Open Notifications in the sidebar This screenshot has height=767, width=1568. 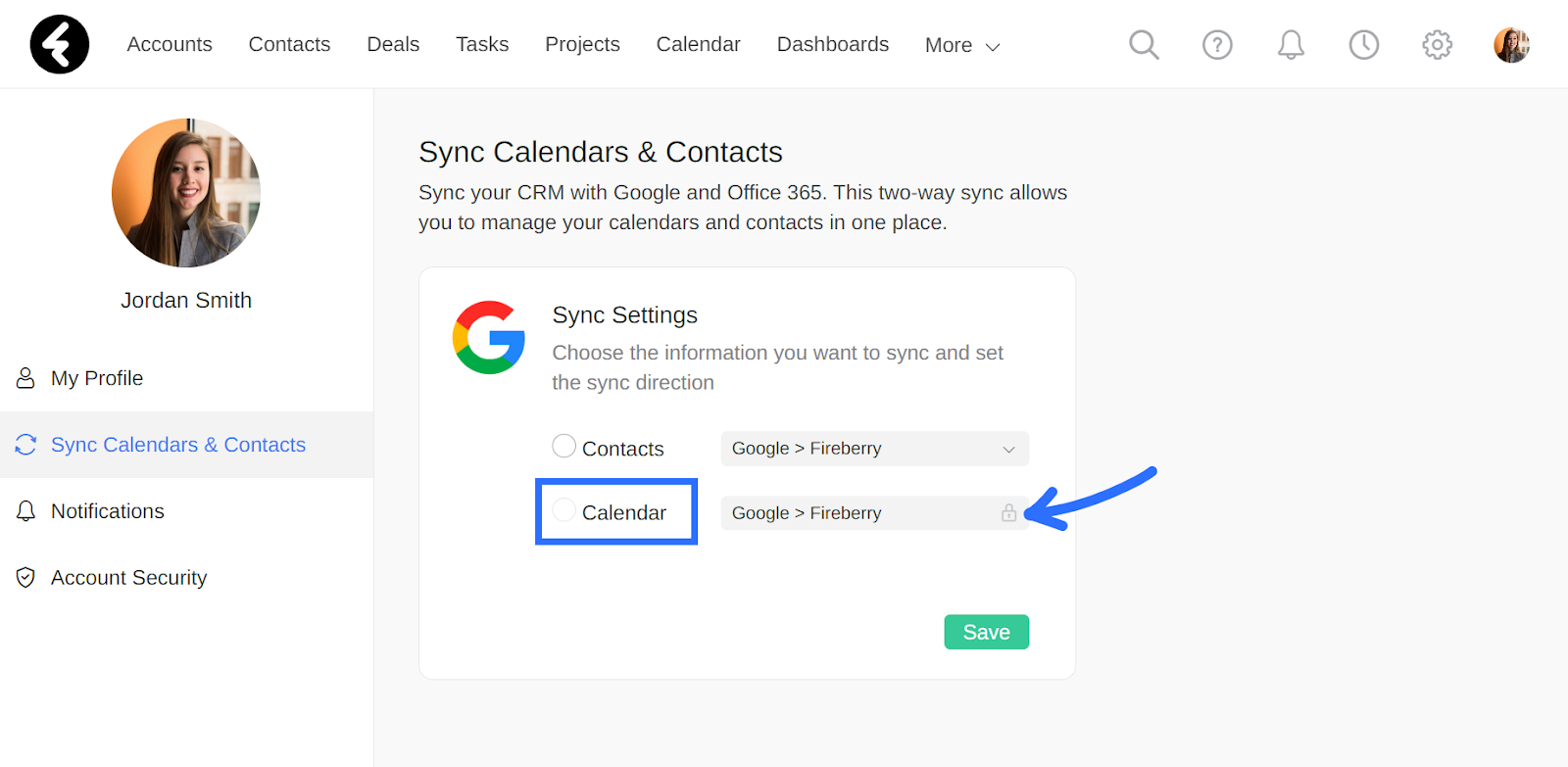click(186, 511)
